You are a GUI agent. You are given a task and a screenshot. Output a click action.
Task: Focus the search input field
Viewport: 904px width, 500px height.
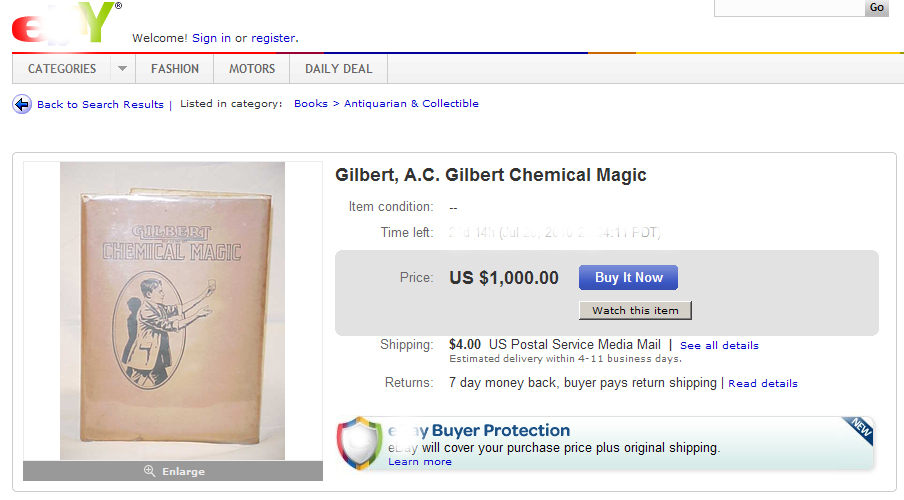[x=788, y=7]
